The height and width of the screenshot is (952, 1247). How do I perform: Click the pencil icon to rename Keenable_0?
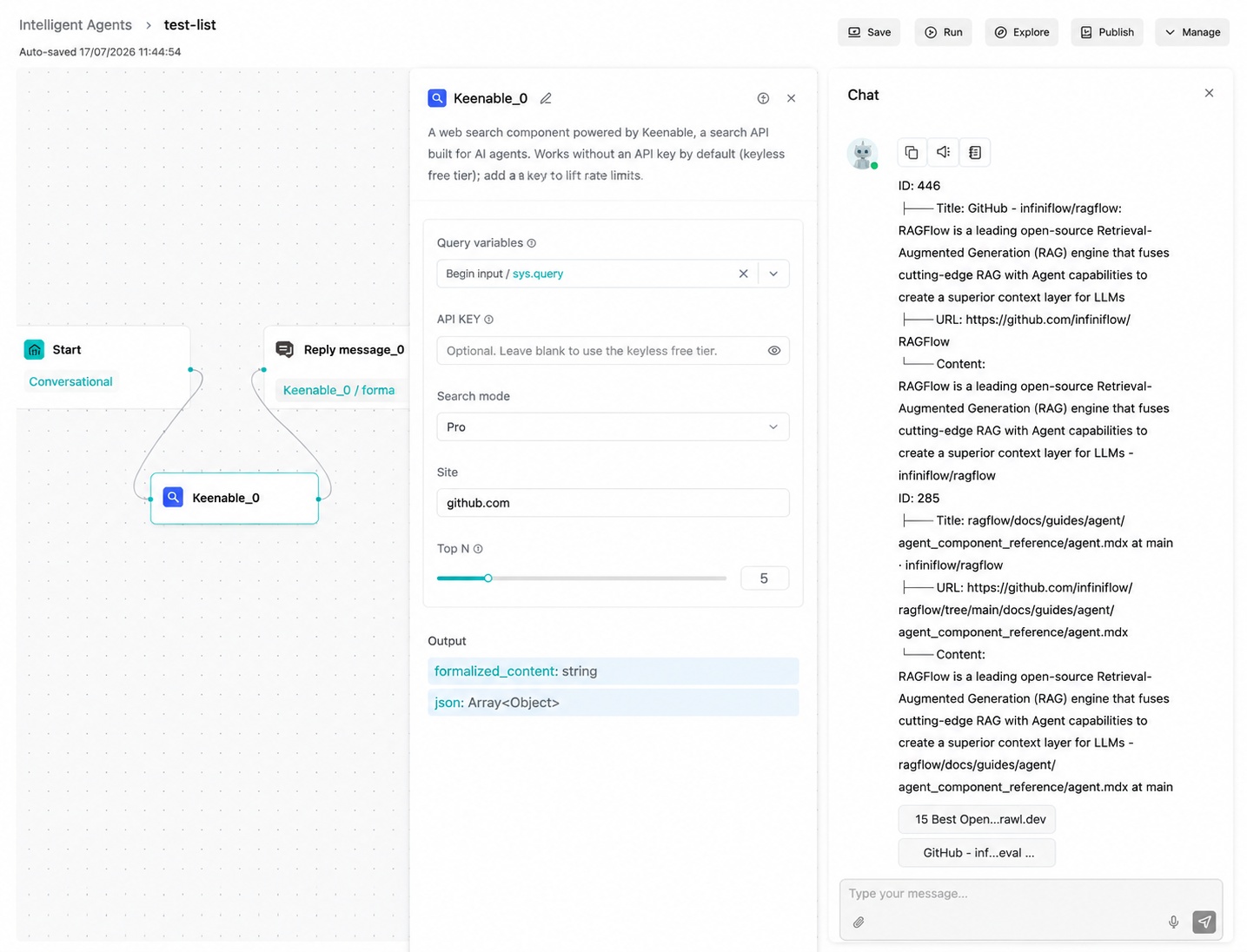[546, 98]
